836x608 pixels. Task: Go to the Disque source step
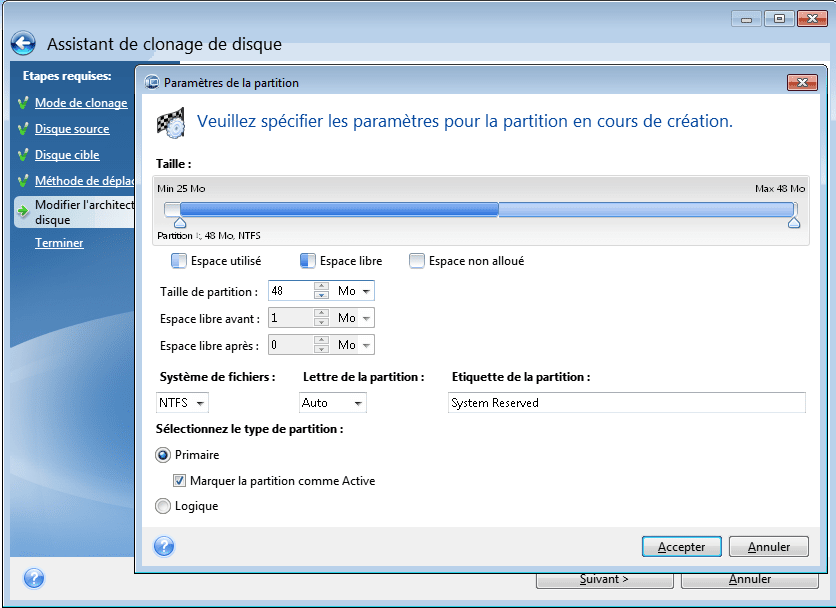[72, 129]
